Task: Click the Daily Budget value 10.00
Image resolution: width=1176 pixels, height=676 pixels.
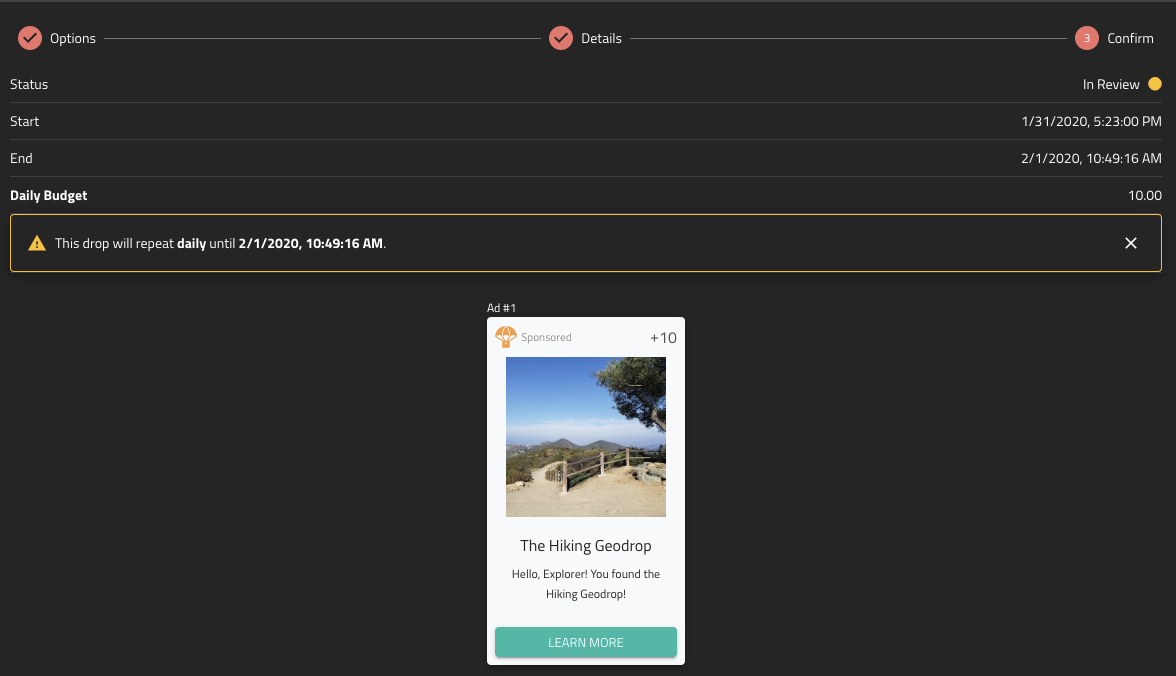Action: pos(1144,195)
